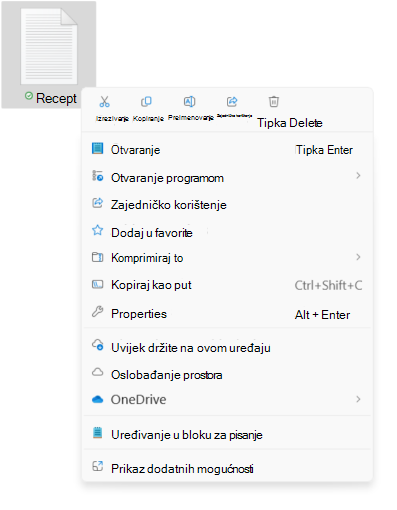Click the notepad icon beside Otvaranje
Image resolution: width=397 pixels, height=510 pixels.
pyautogui.click(x=97, y=148)
